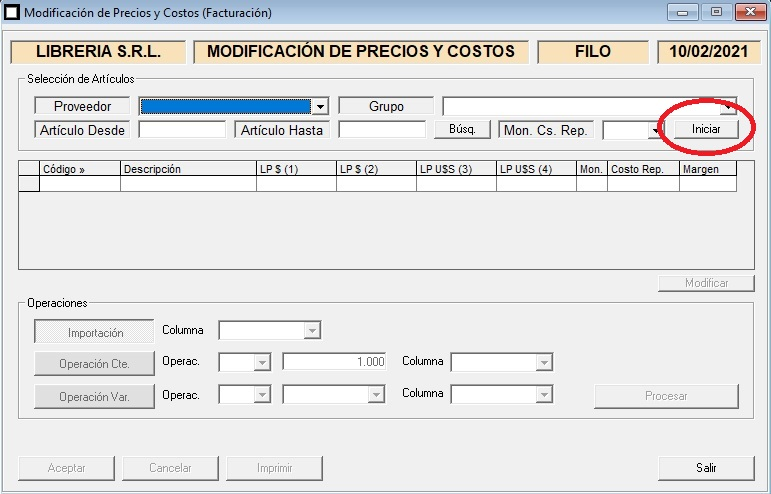Click the Artículo Desde input field
This screenshot has width=771, height=494.
pos(182,130)
